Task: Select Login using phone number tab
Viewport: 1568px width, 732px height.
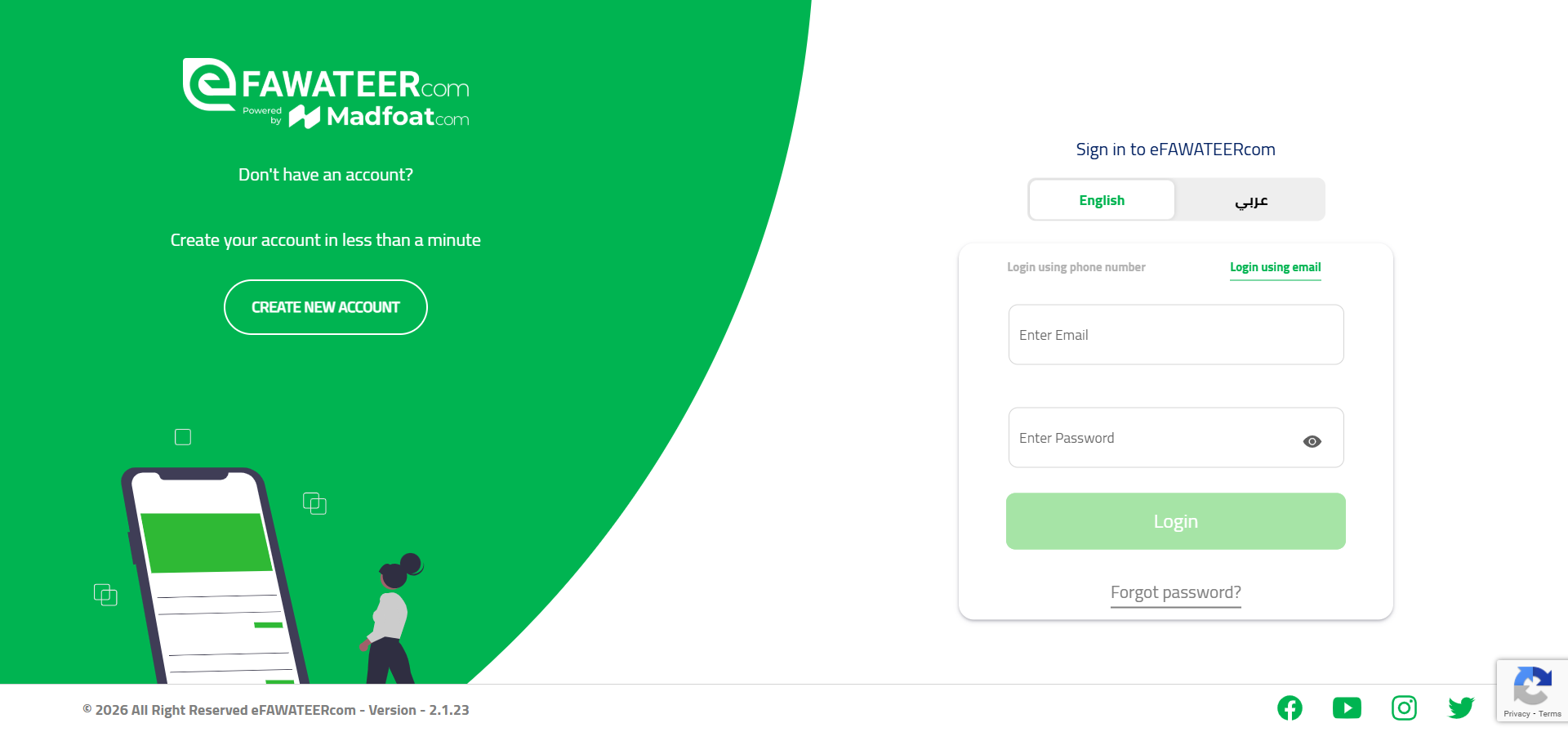Action: (1076, 267)
